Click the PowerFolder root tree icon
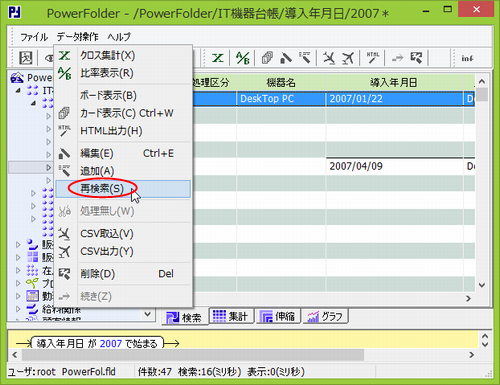 pos(17,78)
